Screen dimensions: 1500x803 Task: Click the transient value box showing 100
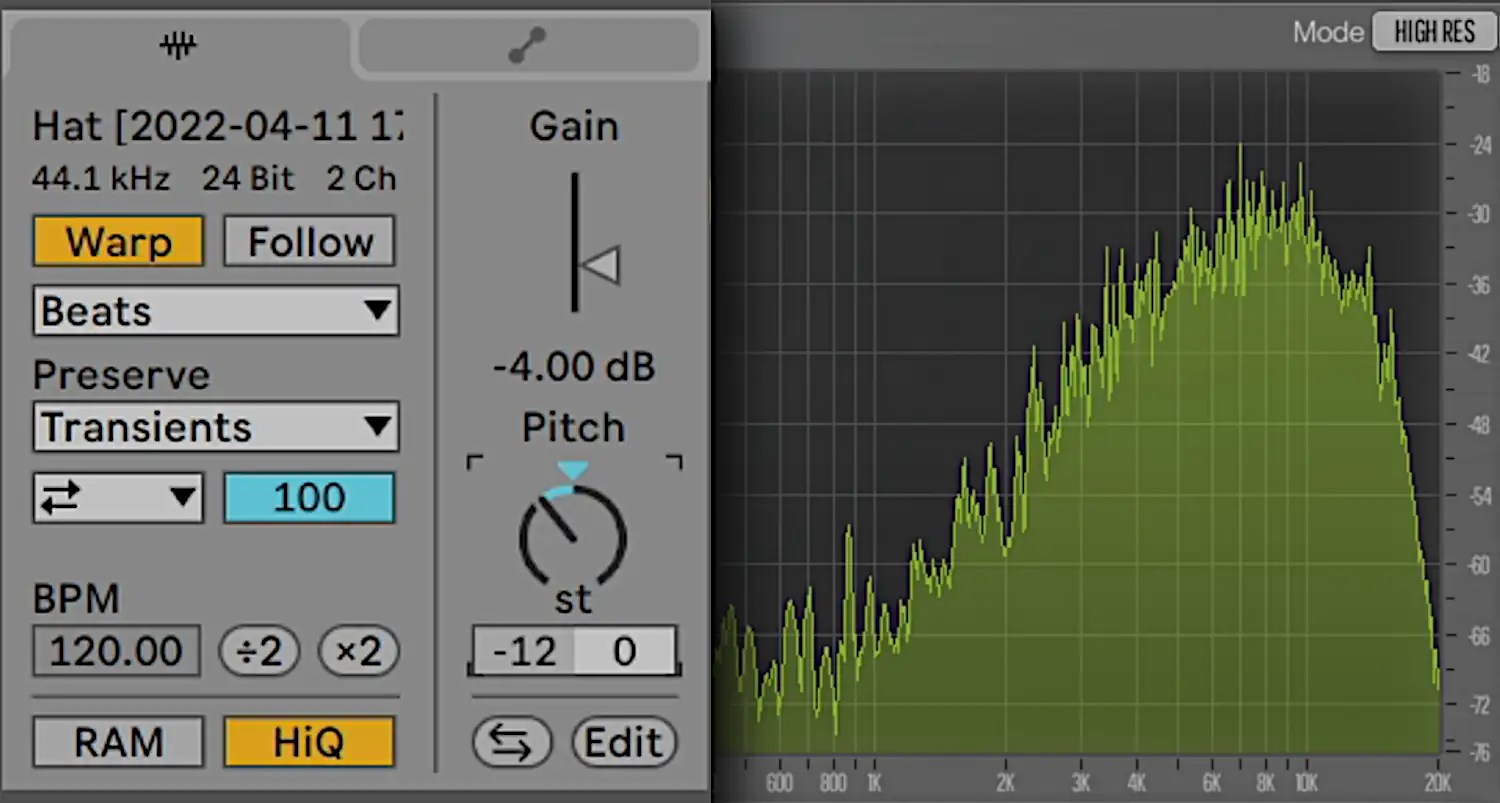coord(309,497)
